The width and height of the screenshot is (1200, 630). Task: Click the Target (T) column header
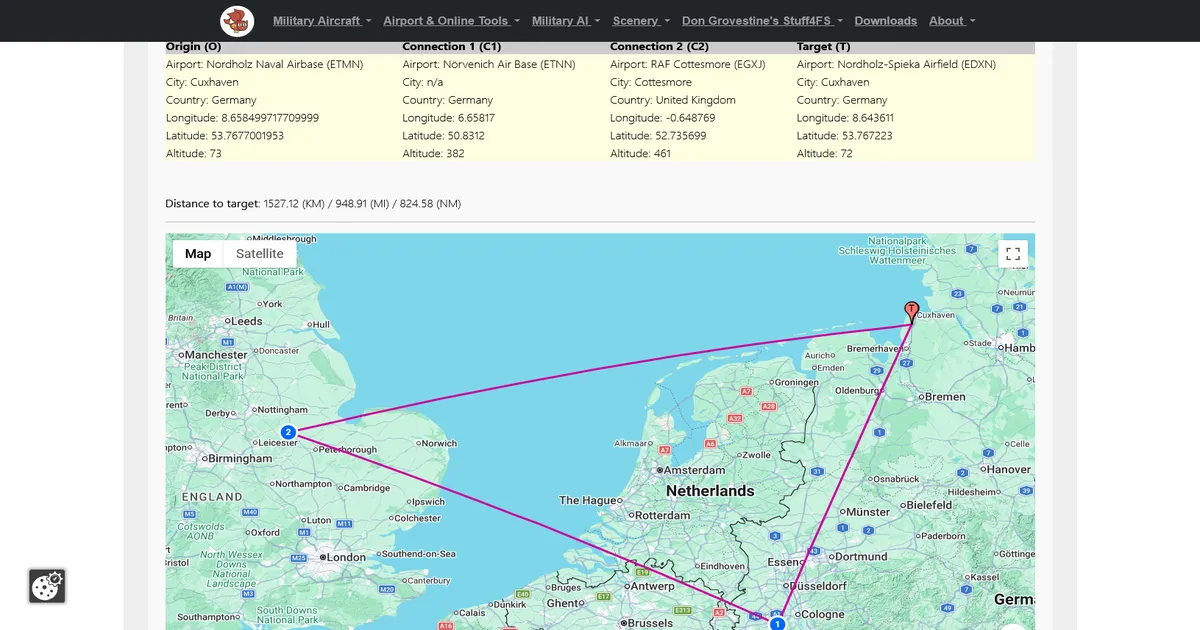824,47
